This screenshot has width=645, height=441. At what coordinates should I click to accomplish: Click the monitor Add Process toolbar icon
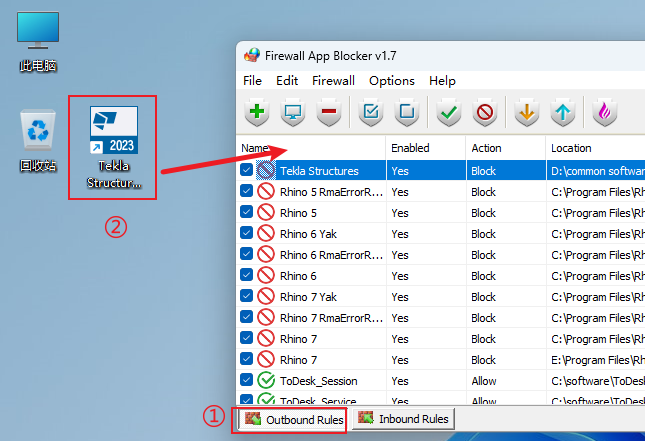[293, 111]
